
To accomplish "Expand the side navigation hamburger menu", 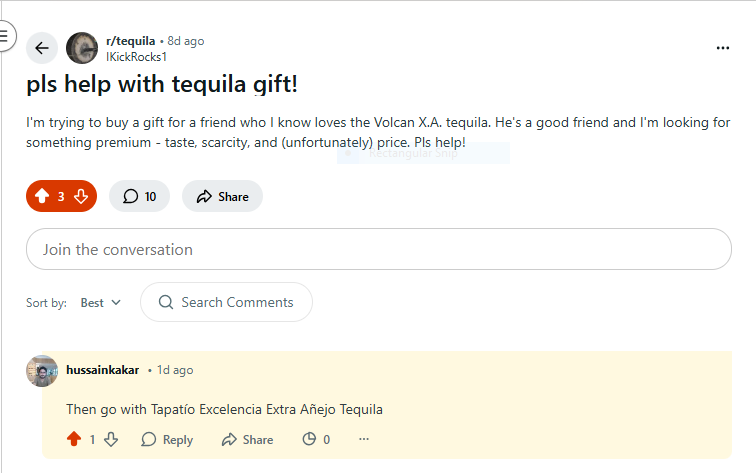I will click(4, 38).
